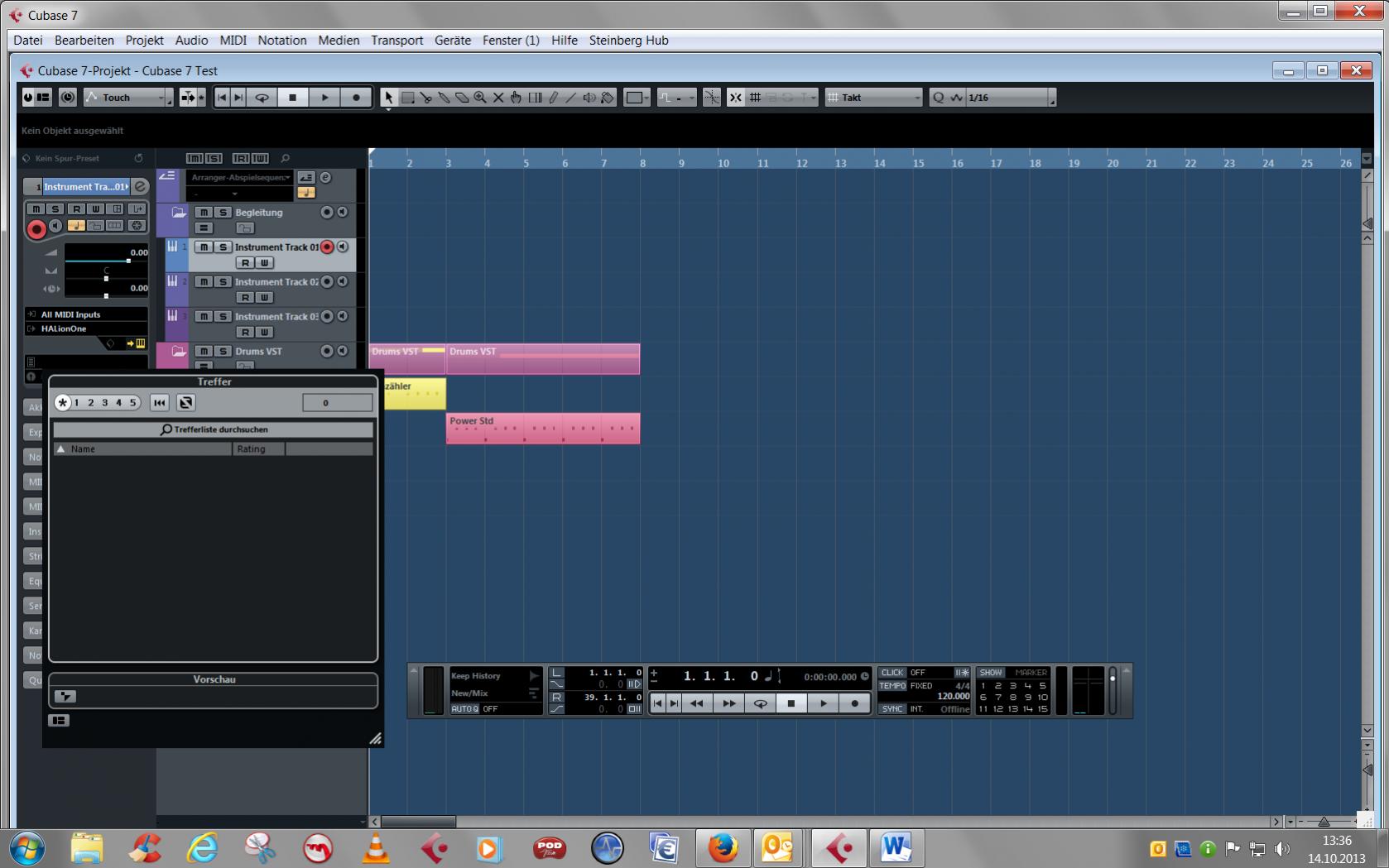
Task: Select the Play speaker tool
Action: click(x=589, y=98)
